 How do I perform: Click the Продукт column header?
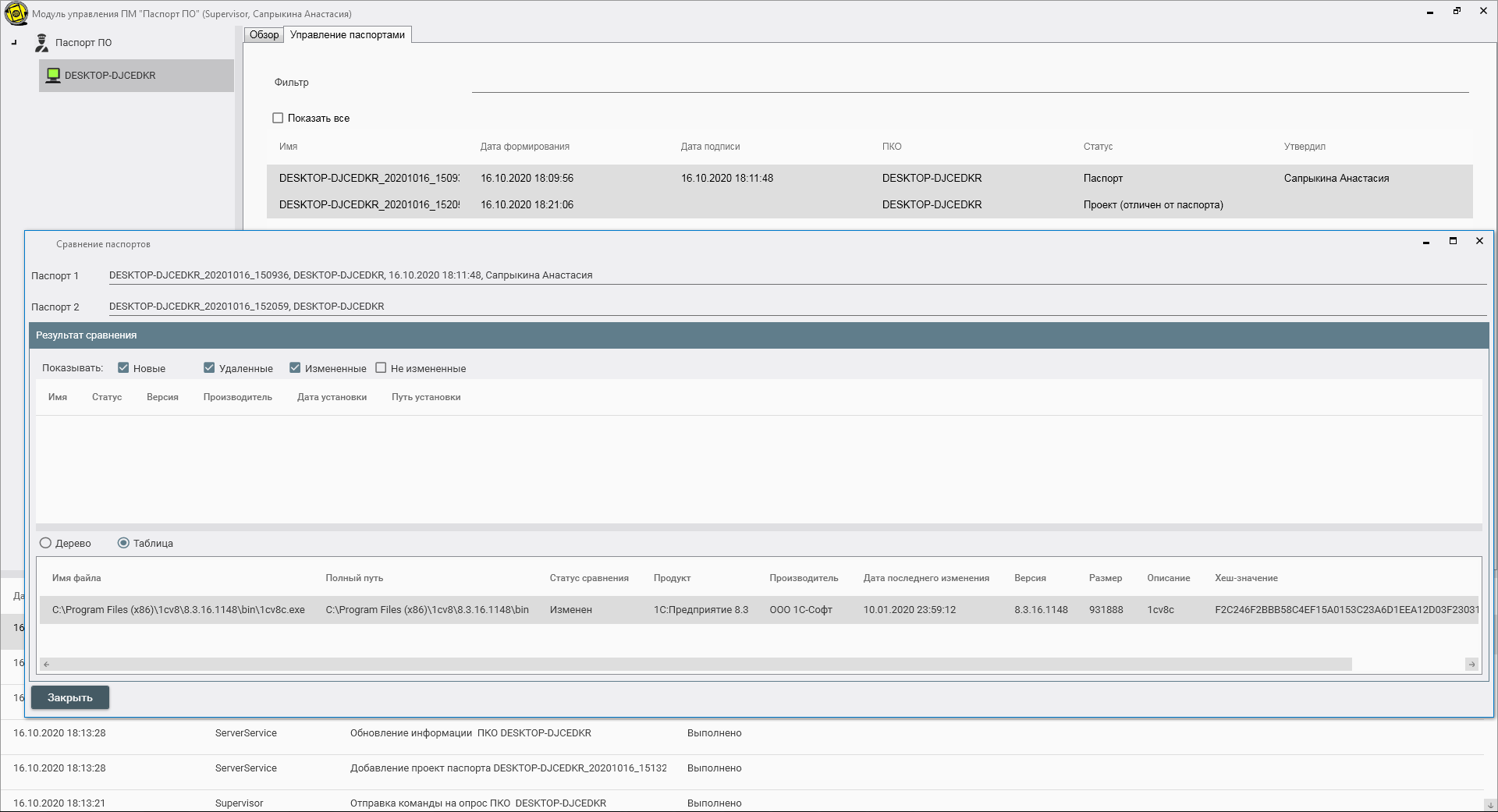tap(672, 578)
